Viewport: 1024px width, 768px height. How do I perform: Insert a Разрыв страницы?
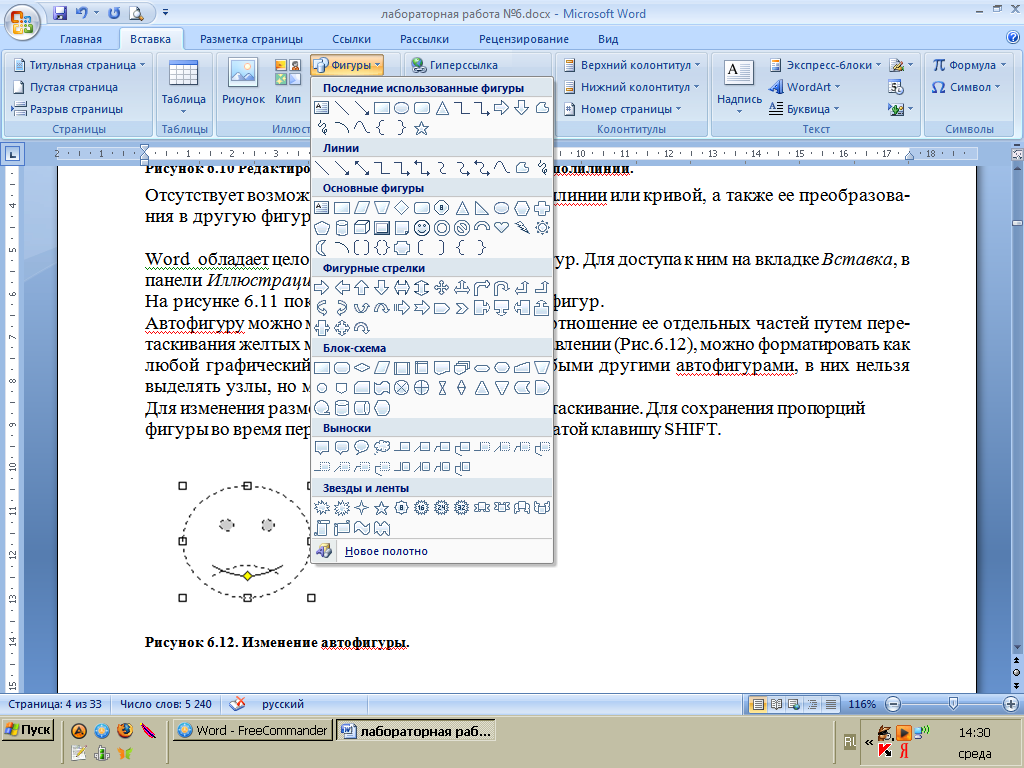pos(68,109)
